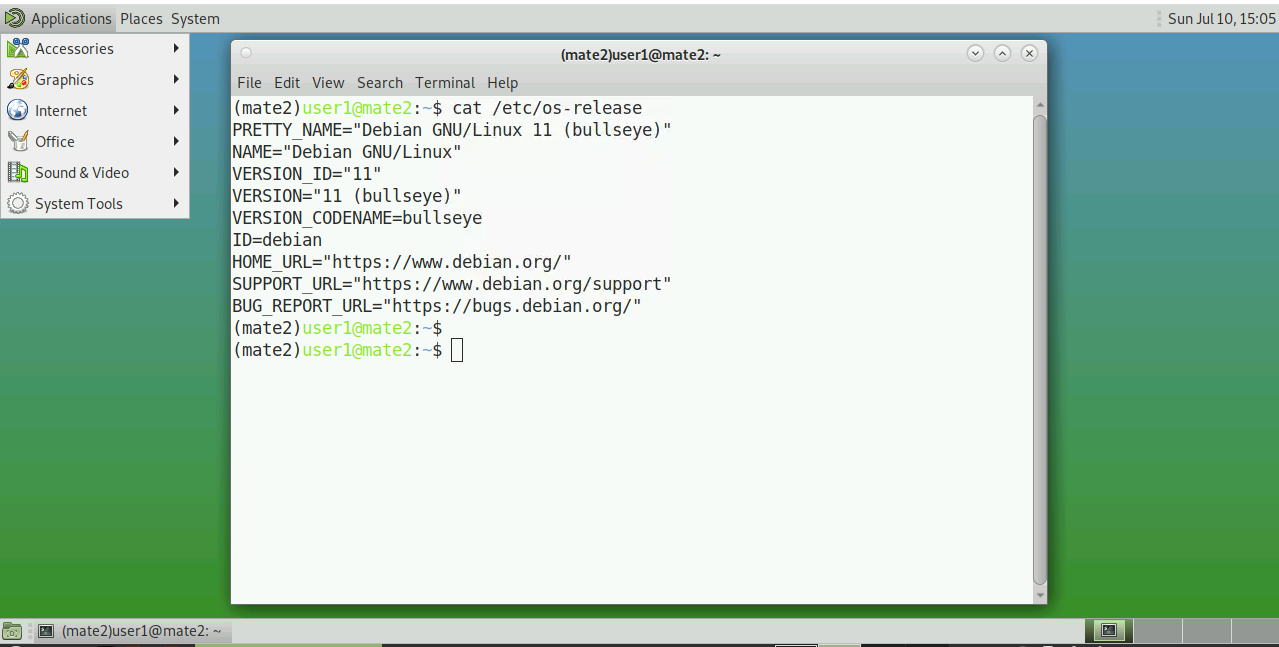Open the terminal's Help menu

(x=502, y=83)
